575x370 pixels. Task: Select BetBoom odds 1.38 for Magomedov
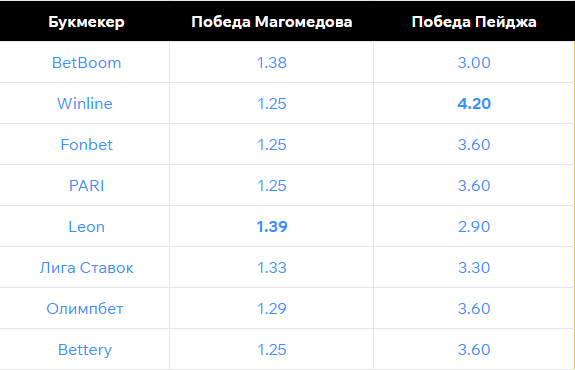click(272, 63)
